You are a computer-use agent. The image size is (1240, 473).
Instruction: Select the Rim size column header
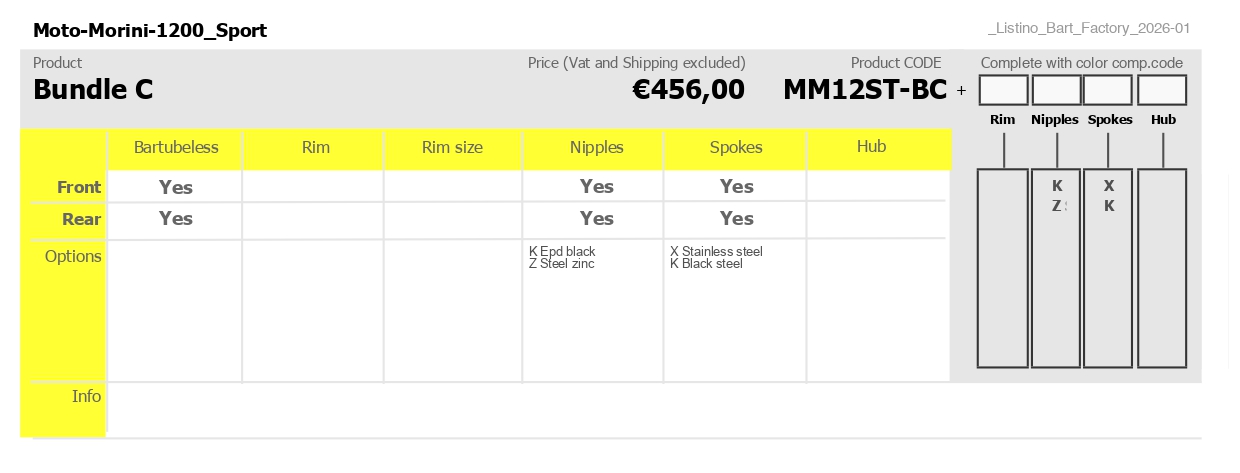pos(452,147)
